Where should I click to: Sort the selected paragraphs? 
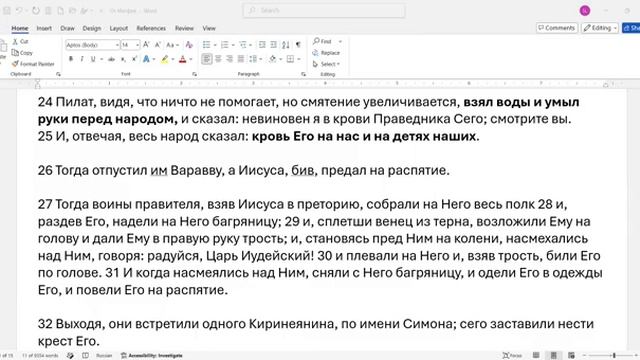pyautogui.click(x=286, y=44)
